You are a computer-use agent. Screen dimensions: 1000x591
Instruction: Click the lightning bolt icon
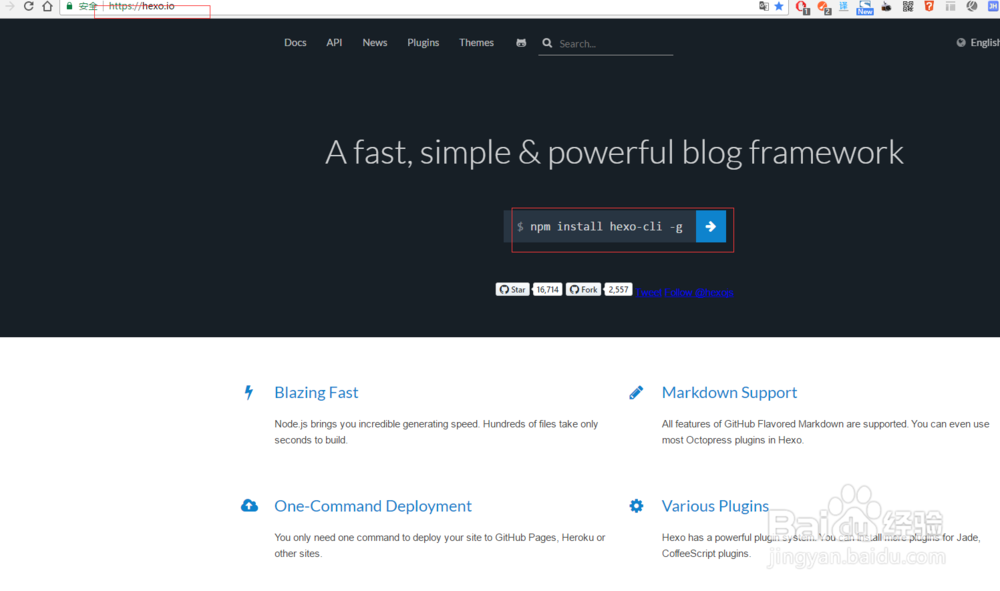coord(249,392)
